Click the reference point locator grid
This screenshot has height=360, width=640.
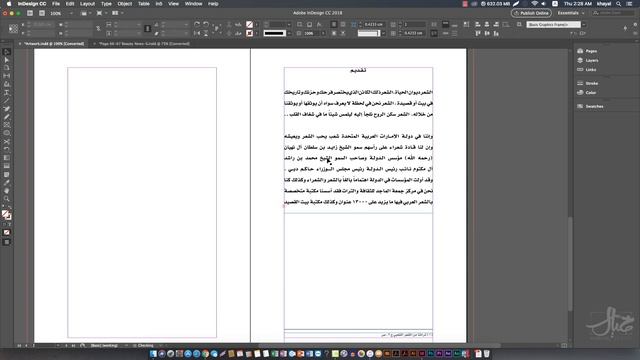pyautogui.click(x=13, y=29)
